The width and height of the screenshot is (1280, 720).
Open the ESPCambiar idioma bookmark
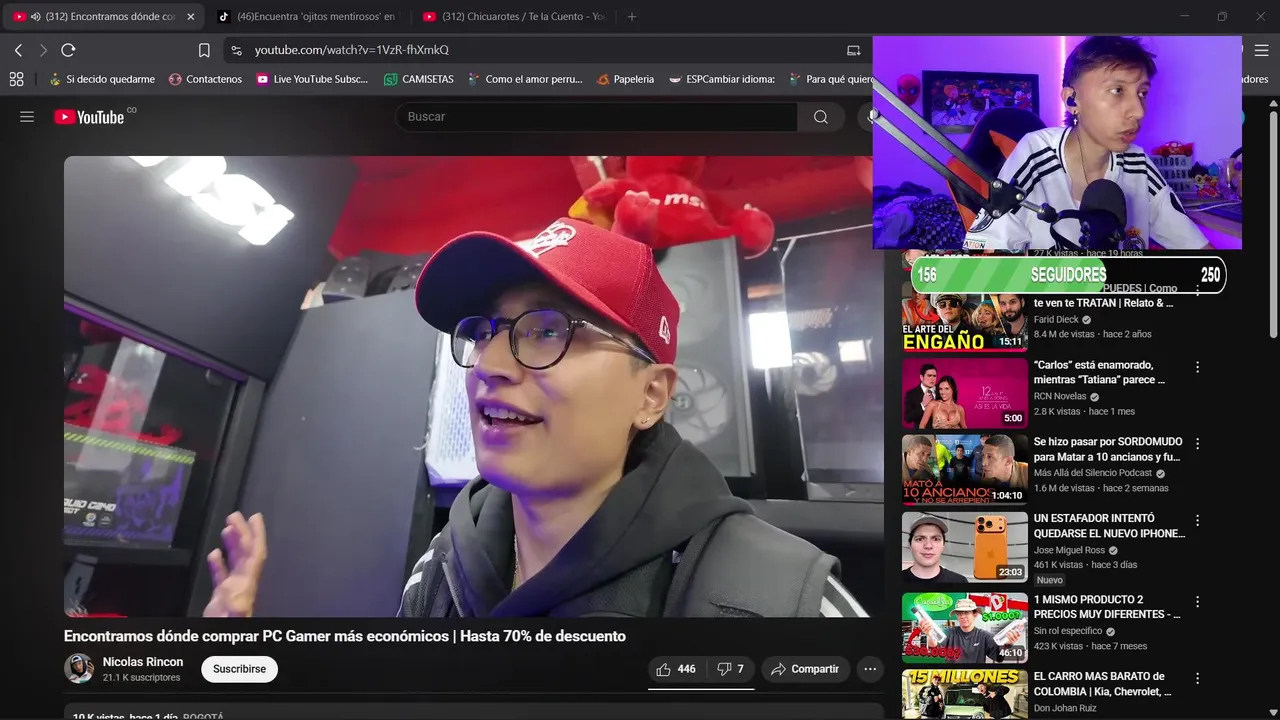[722, 79]
